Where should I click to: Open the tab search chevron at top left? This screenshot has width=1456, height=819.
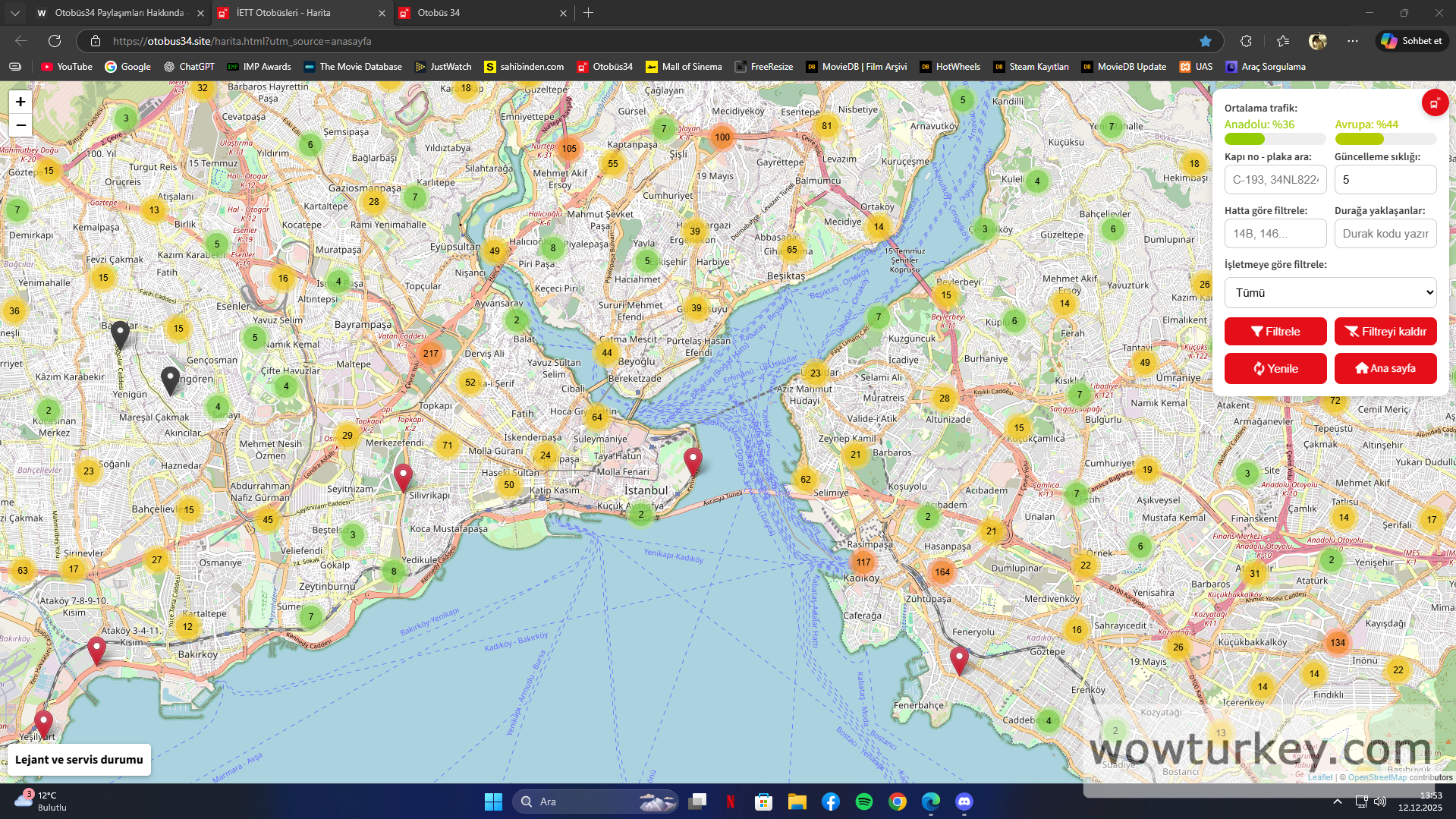pyautogui.click(x=14, y=12)
